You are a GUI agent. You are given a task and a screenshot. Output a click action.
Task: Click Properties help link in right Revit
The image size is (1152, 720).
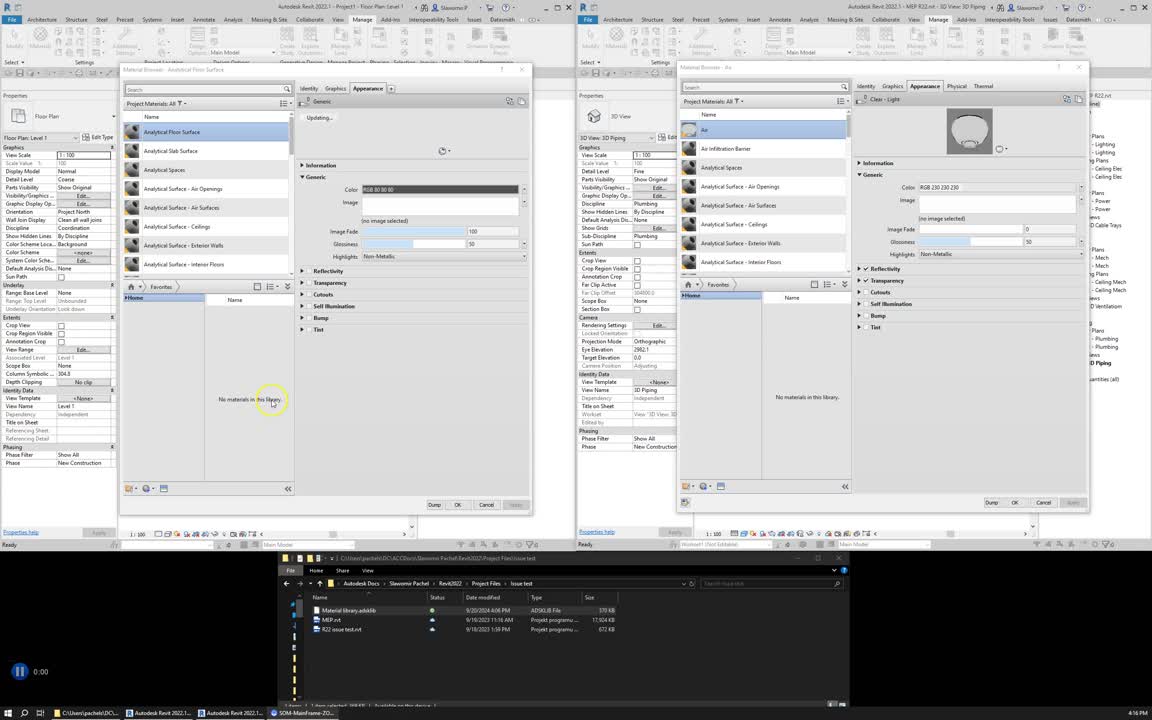point(597,532)
